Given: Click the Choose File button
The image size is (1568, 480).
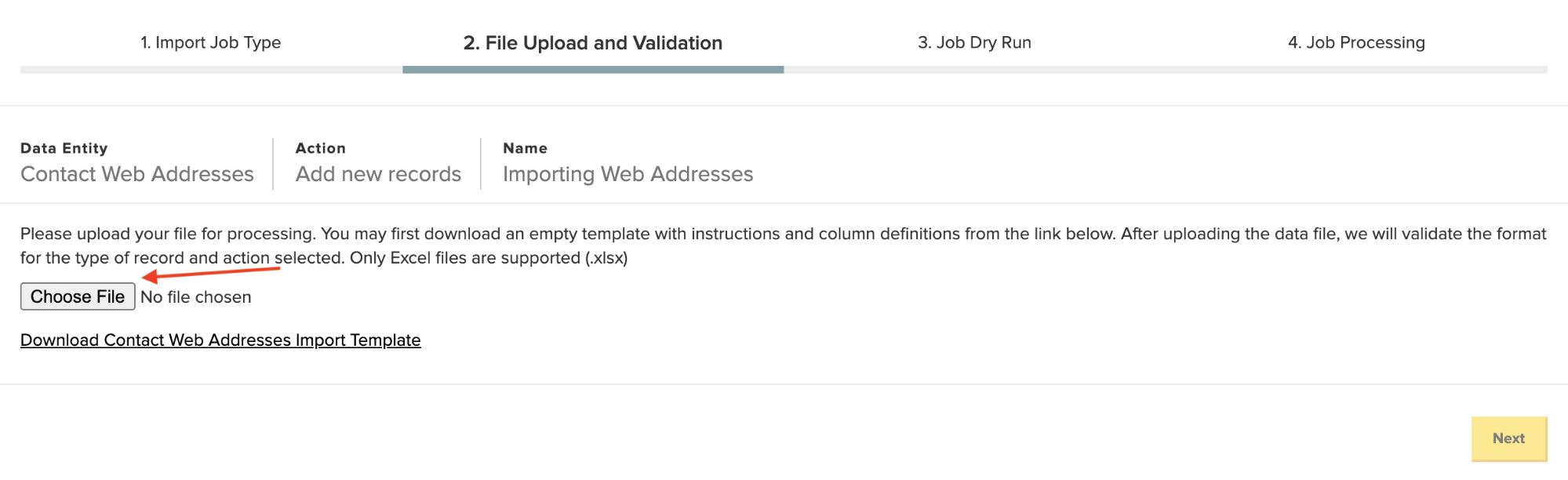Looking at the screenshot, I should tap(78, 296).
